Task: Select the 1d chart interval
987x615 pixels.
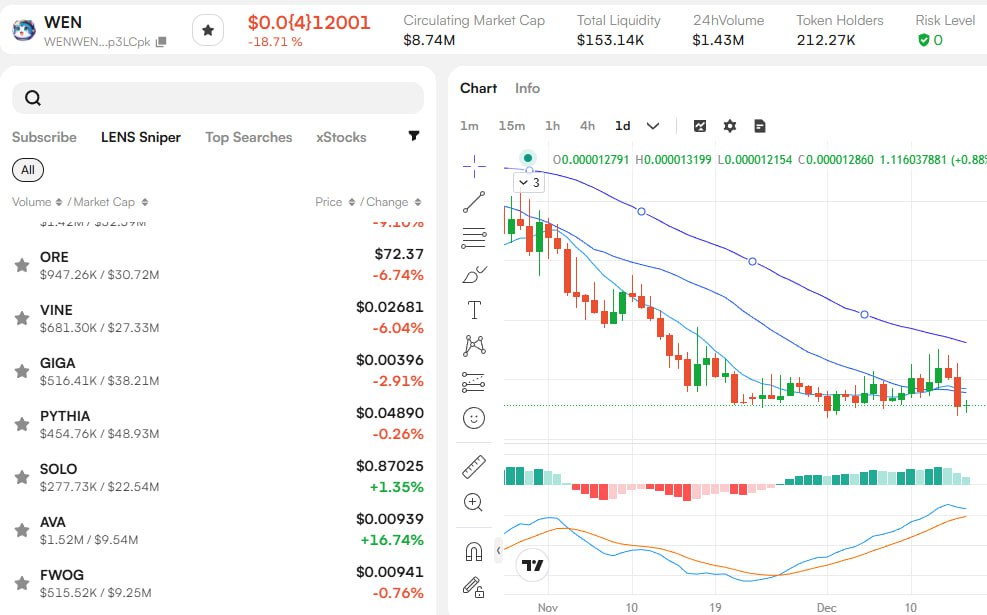Action: (623, 126)
